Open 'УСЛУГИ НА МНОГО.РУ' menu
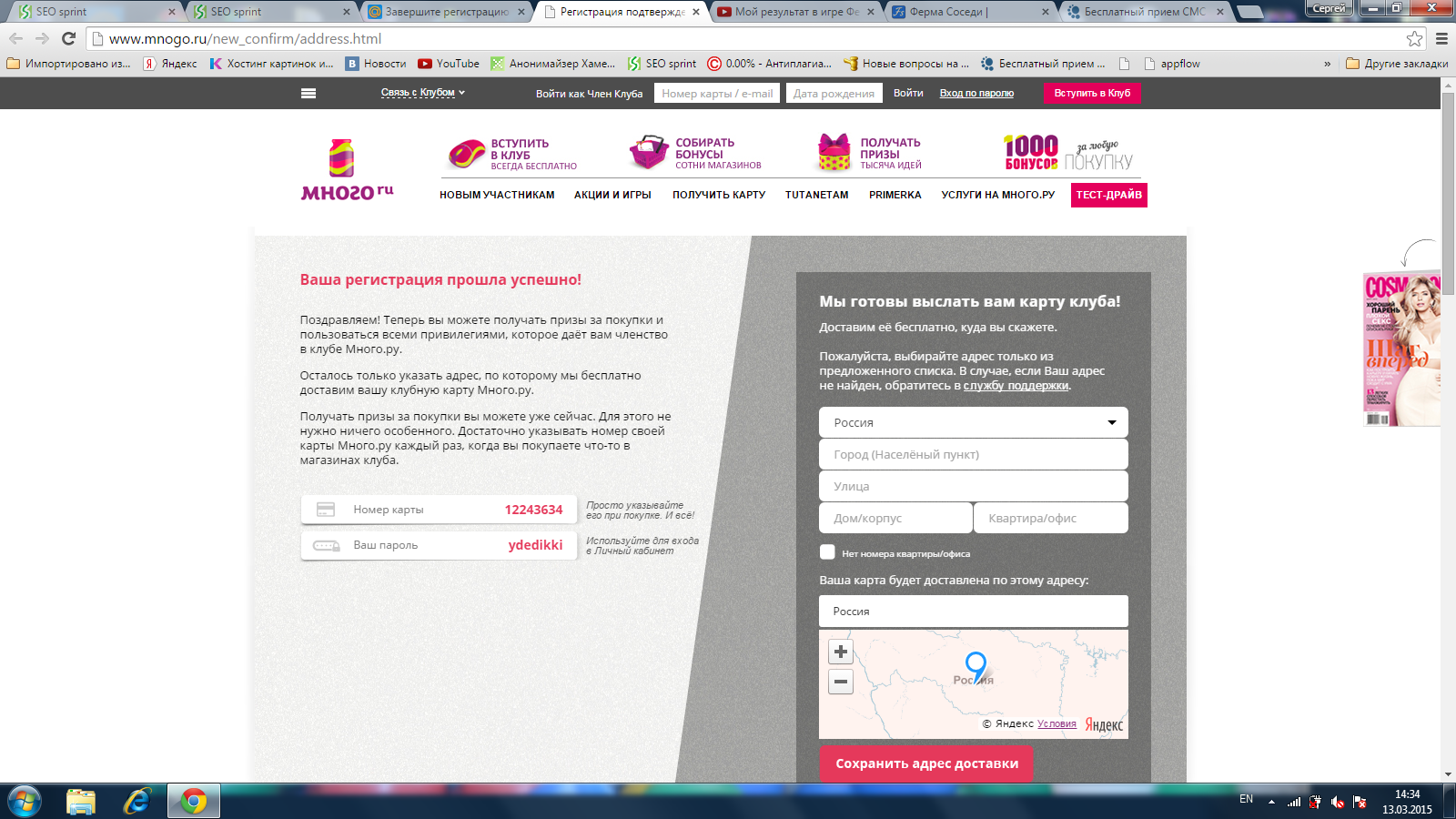The image size is (1456, 819). 998,195
